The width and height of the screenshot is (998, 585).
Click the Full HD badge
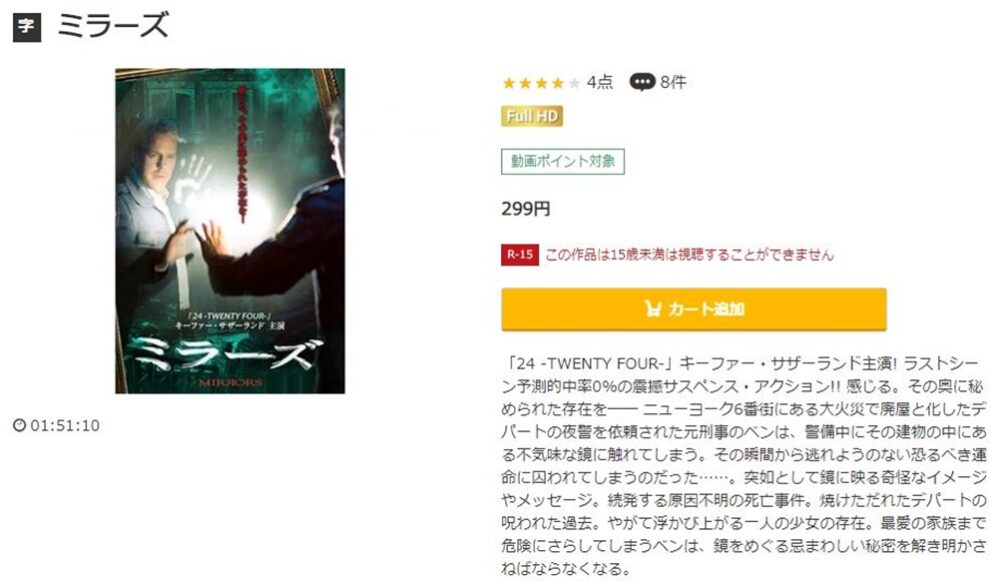tap(532, 116)
